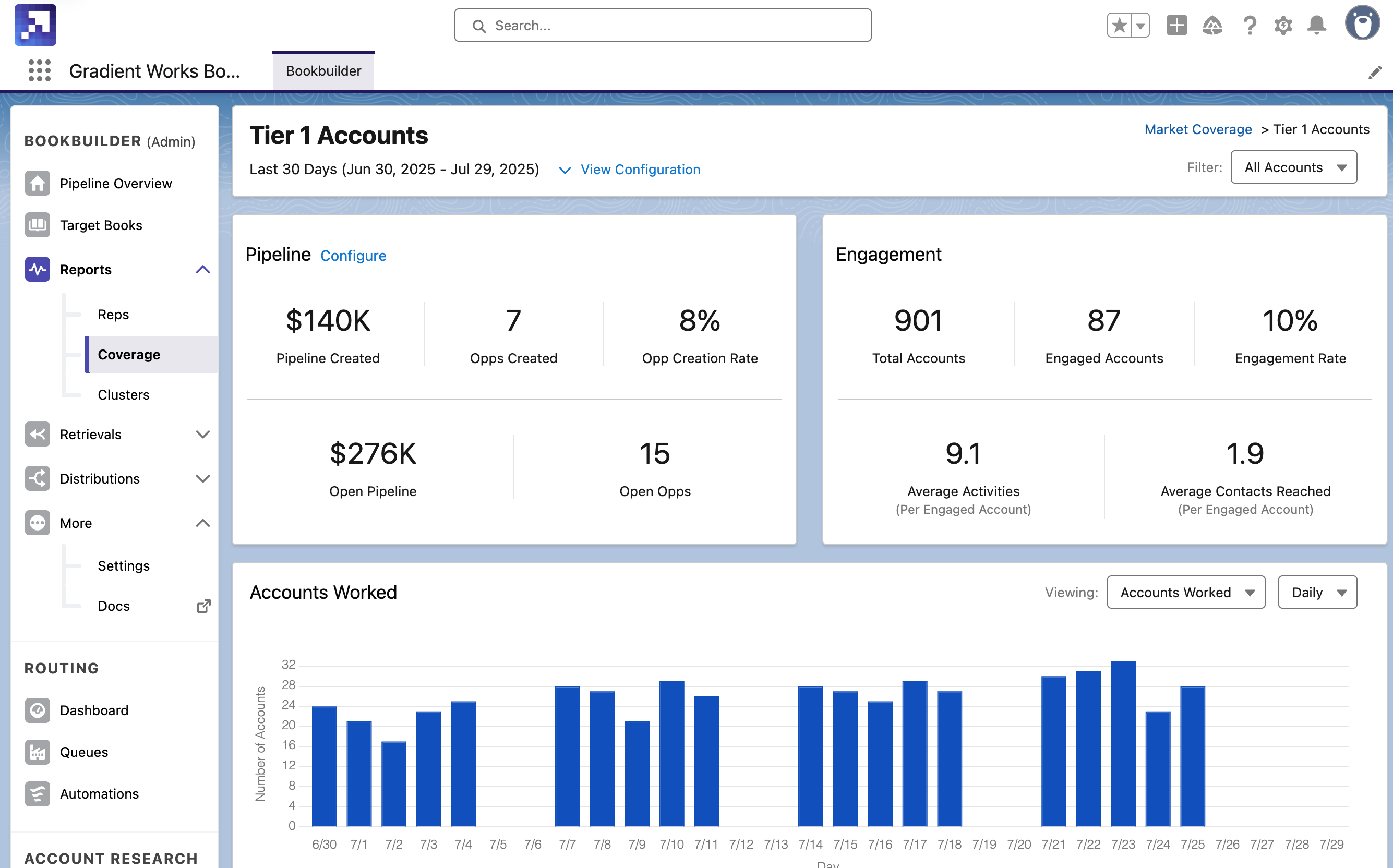
Task: Open the Setup gear icon
Action: (1283, 25)
